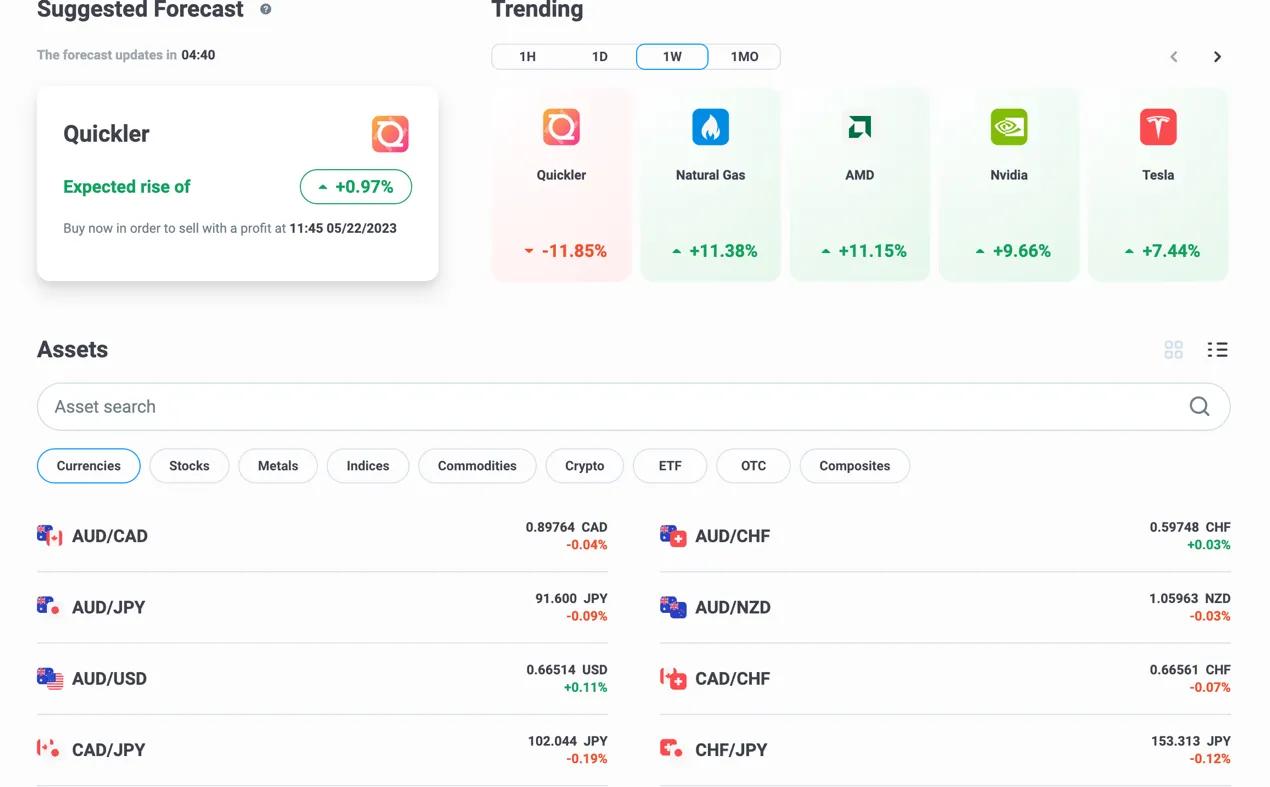
Task: Click the 0.66561 CHF price
Action: point(1190,670)
